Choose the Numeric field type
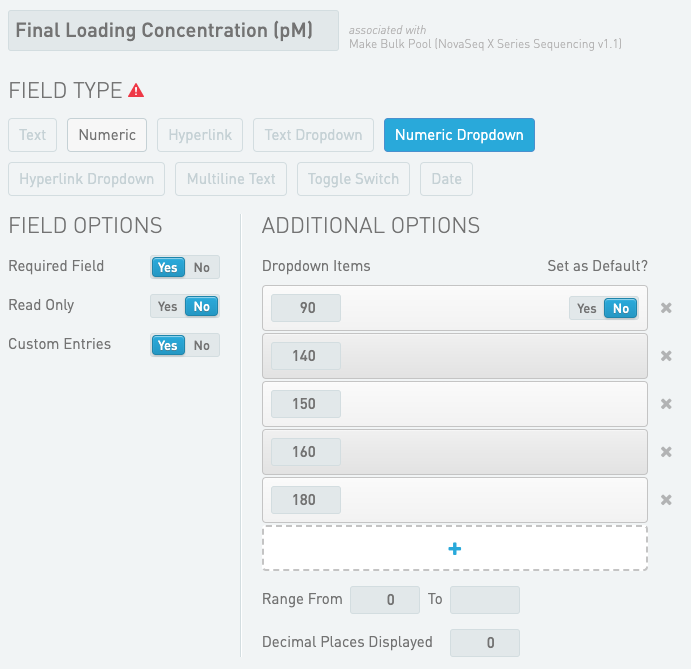691x669 pixels. [x=107, y=135]
